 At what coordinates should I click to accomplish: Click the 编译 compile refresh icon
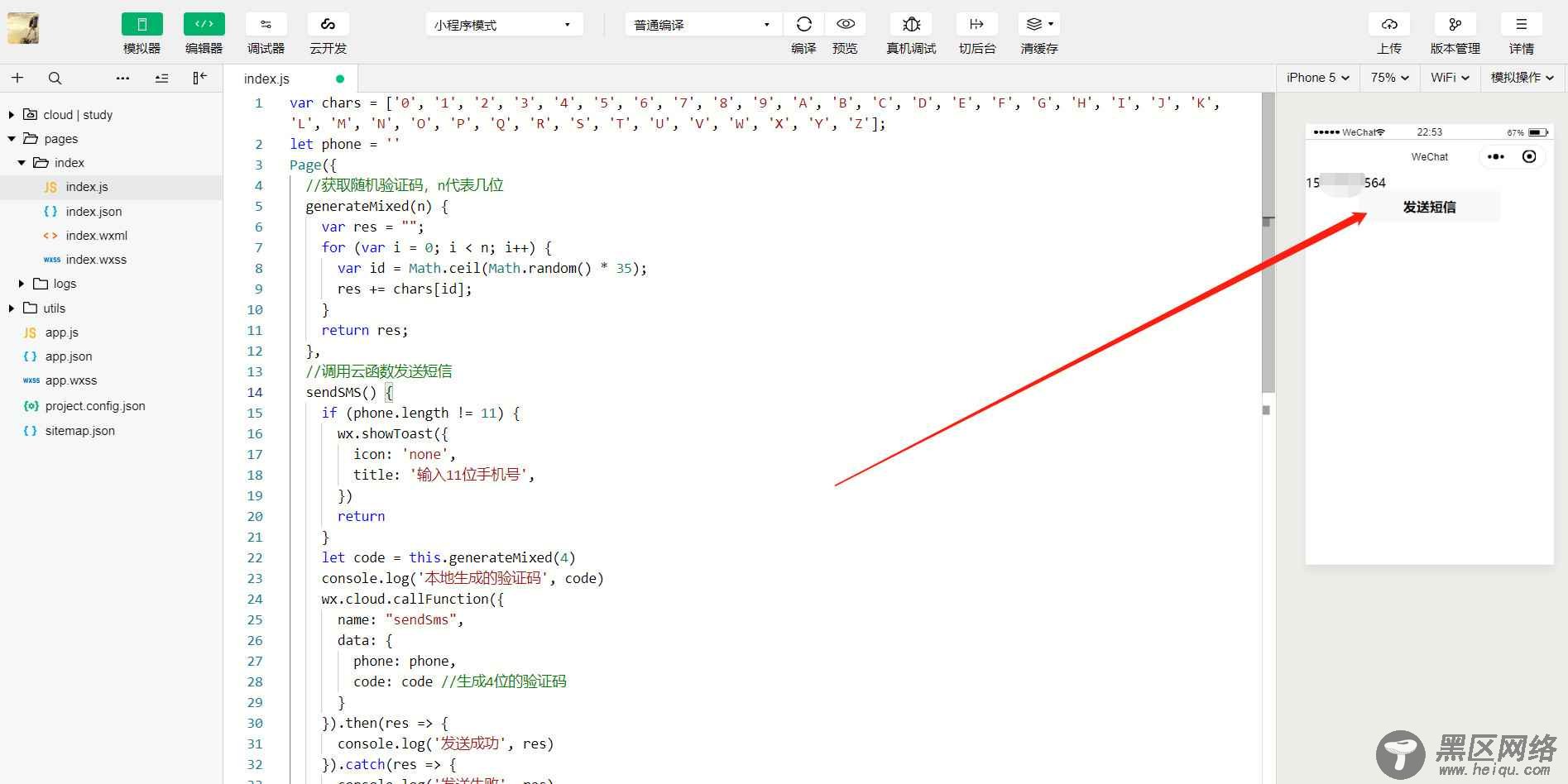(803, 25)
